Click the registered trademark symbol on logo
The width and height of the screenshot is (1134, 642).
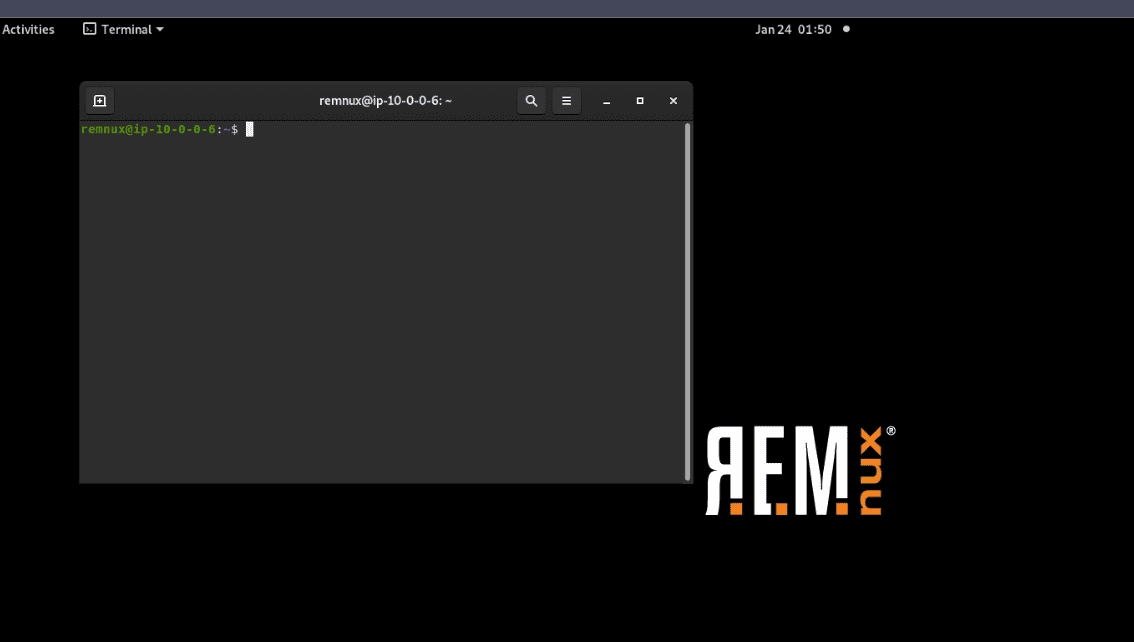point(891,431)
